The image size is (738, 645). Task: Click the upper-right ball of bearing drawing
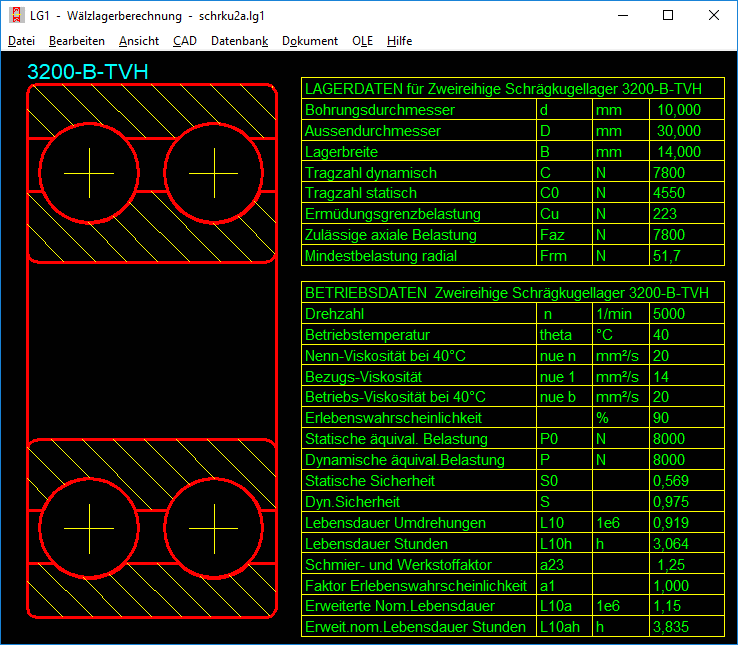[214, 173]
